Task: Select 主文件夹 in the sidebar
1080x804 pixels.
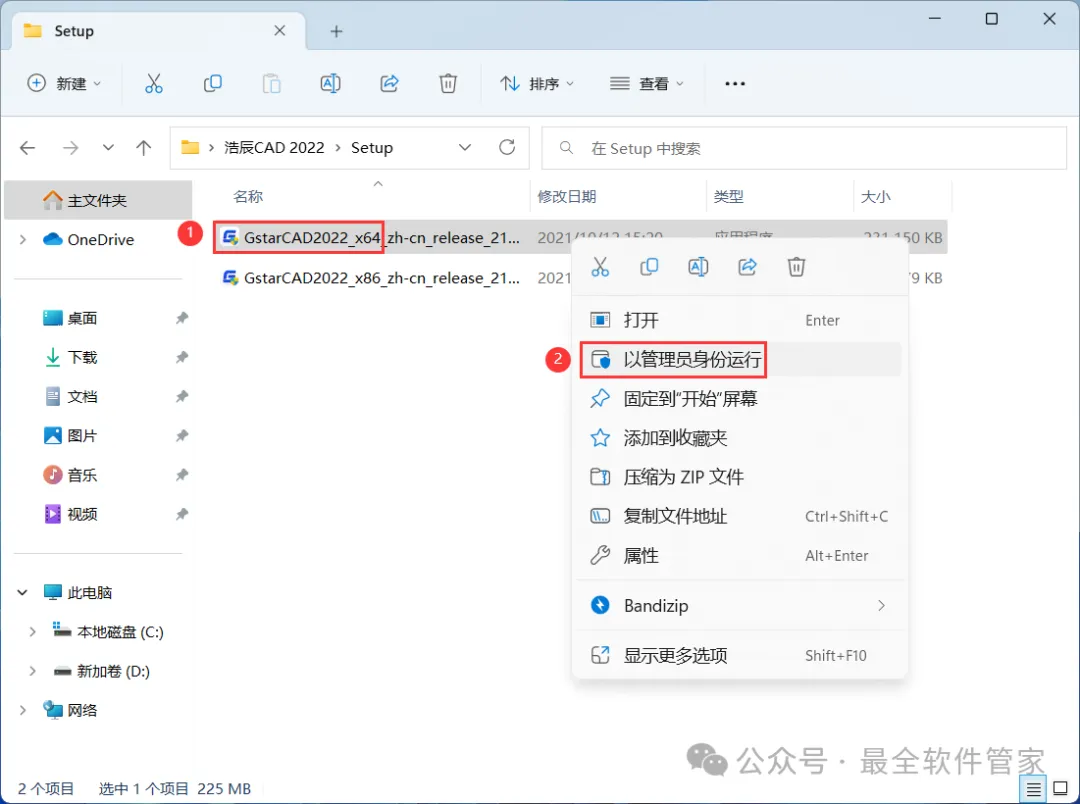Action: 98,200
